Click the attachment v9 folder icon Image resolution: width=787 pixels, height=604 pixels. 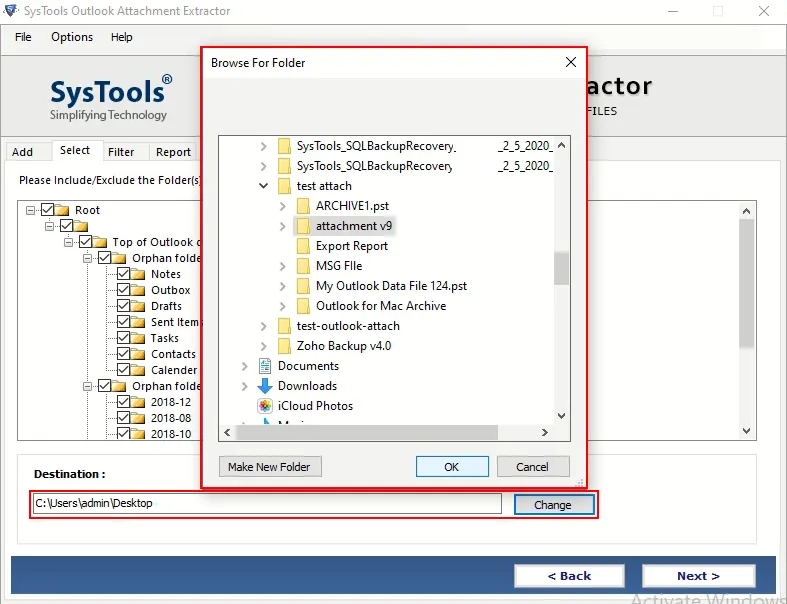(x=303, y=226)
